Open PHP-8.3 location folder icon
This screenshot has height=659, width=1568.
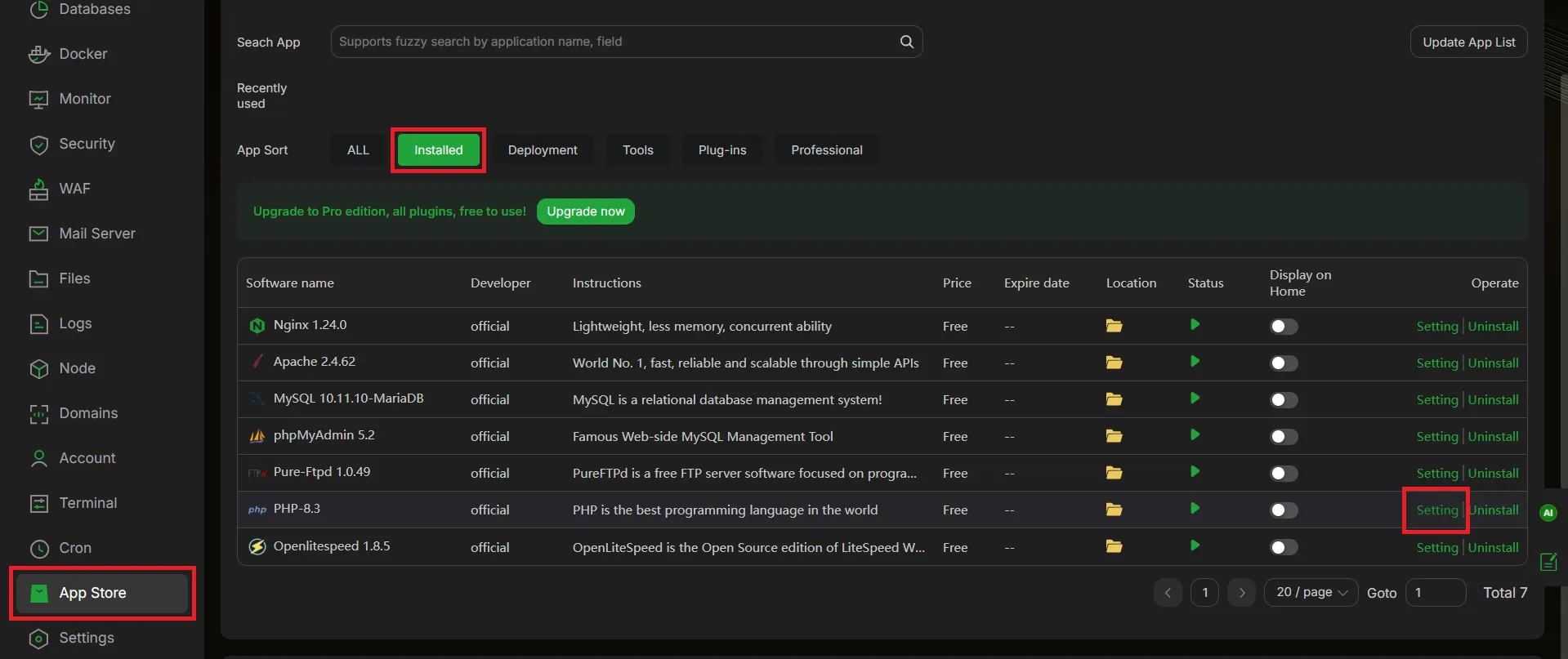(1114, 510)
